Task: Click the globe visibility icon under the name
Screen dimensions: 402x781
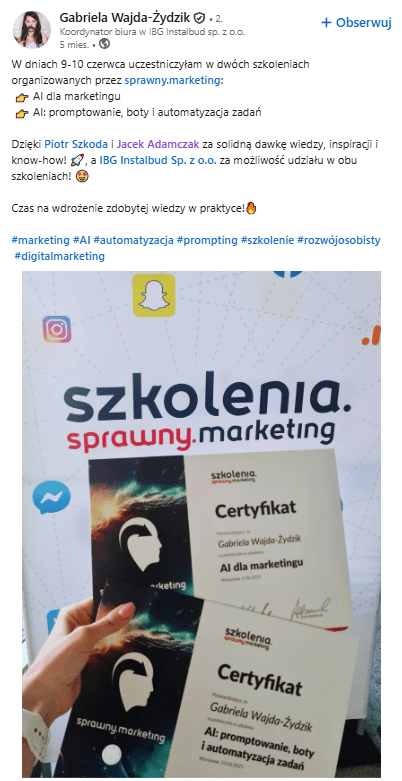Action: point(105,44)
